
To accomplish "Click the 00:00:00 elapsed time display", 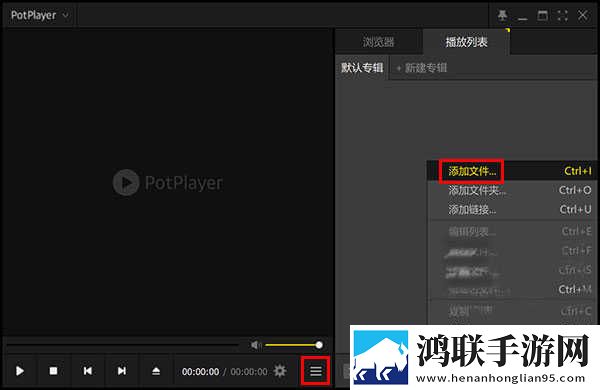I will pos(201,372).
